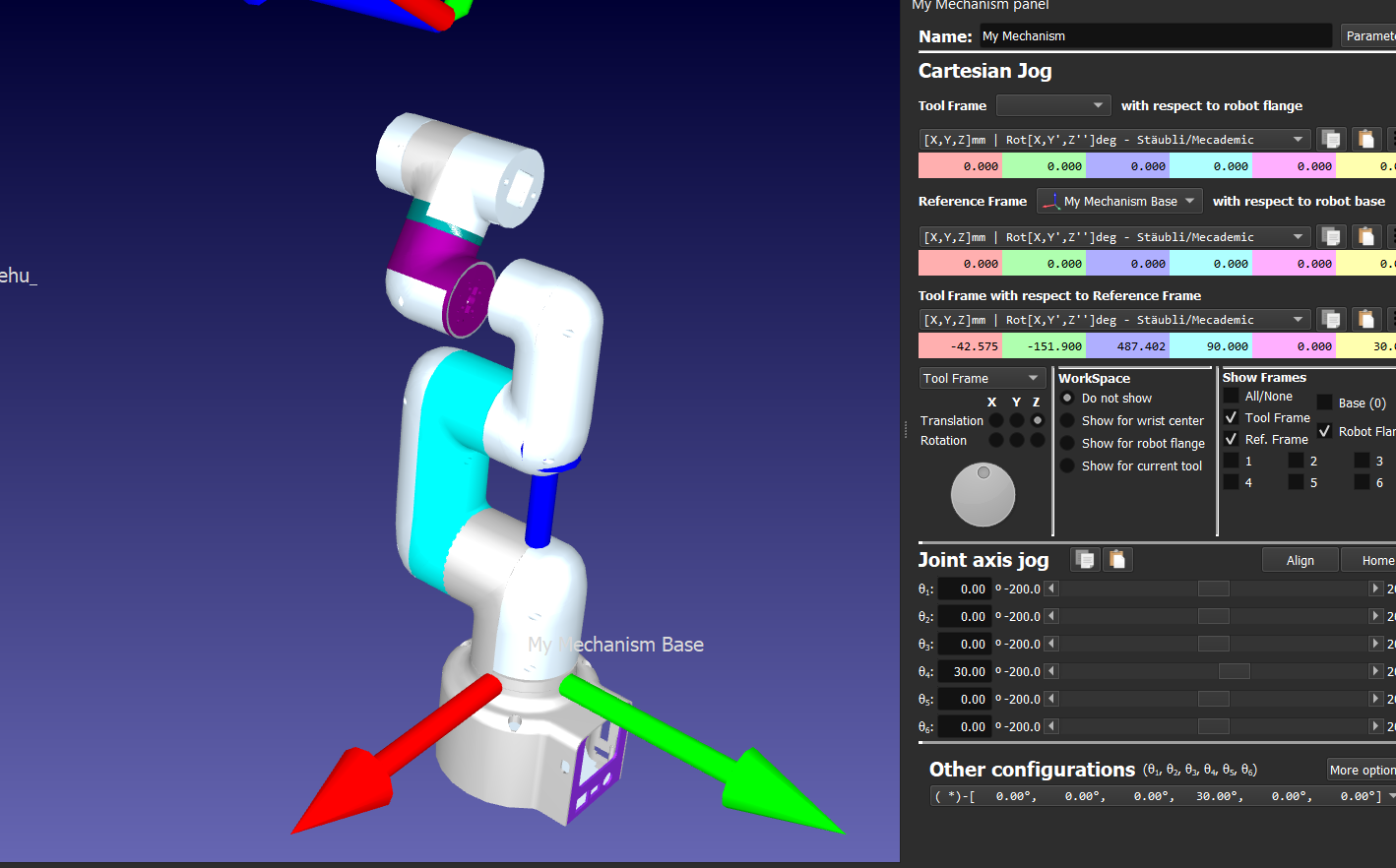Increase θ3 with its right arrow
Screen dimensions: 1396x868
click(x=1375, y=644)
